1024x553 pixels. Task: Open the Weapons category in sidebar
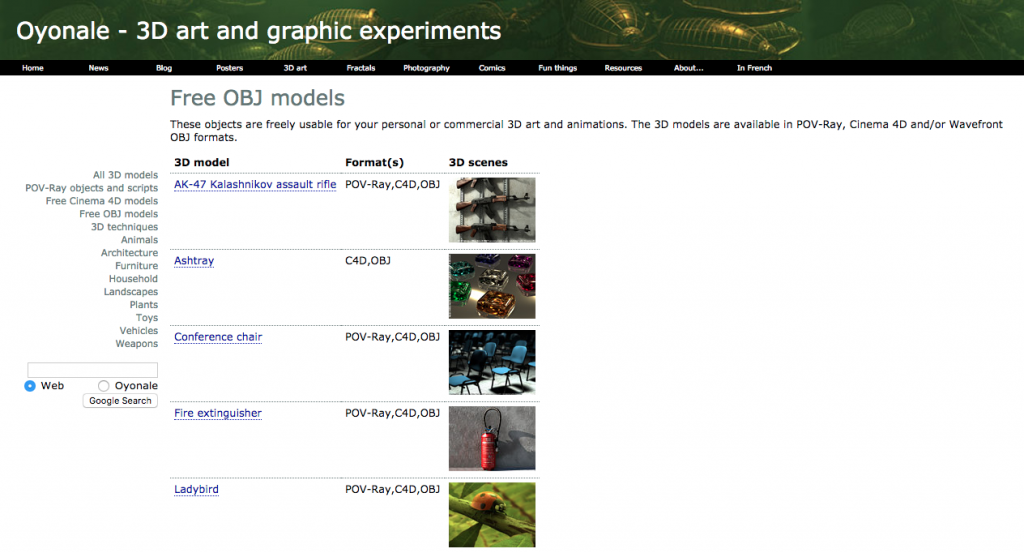[x=136, y=344]
